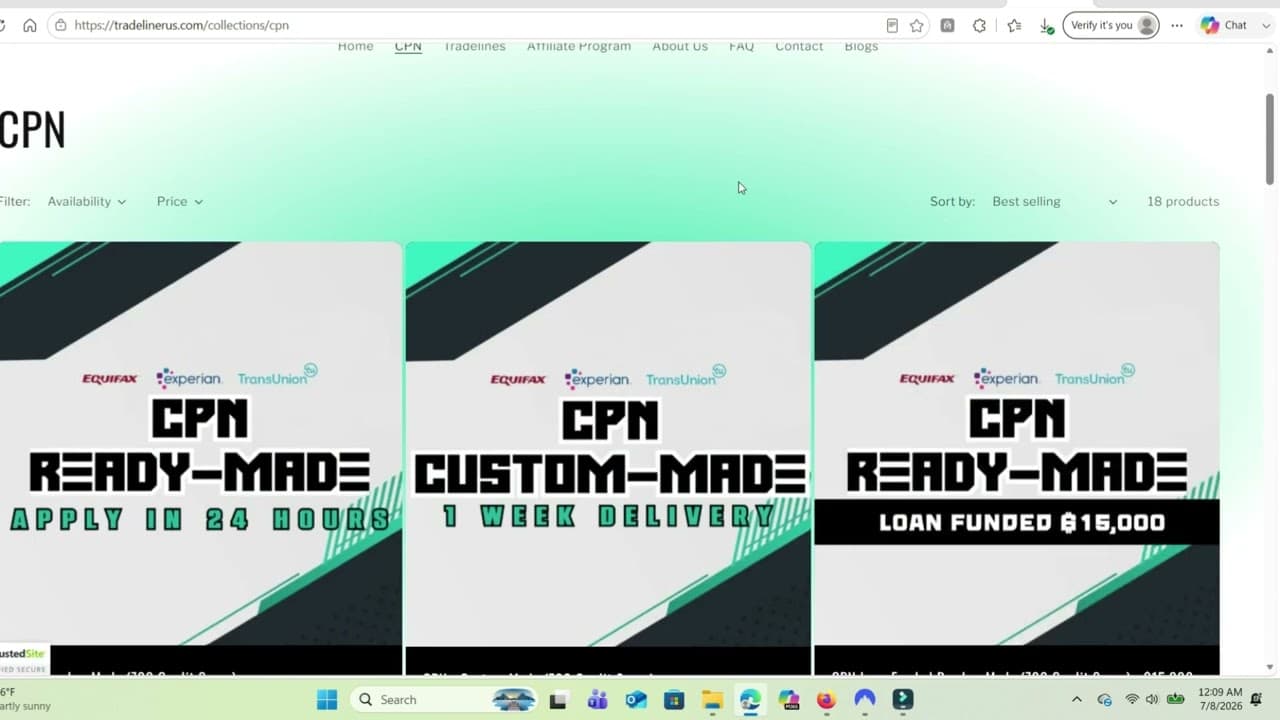Screen dimensions: 1280x720
Task: Open CPN Ready-Made Loan Funded $15,000 product
Action: pyautogui.click(x=1017, y=458)
